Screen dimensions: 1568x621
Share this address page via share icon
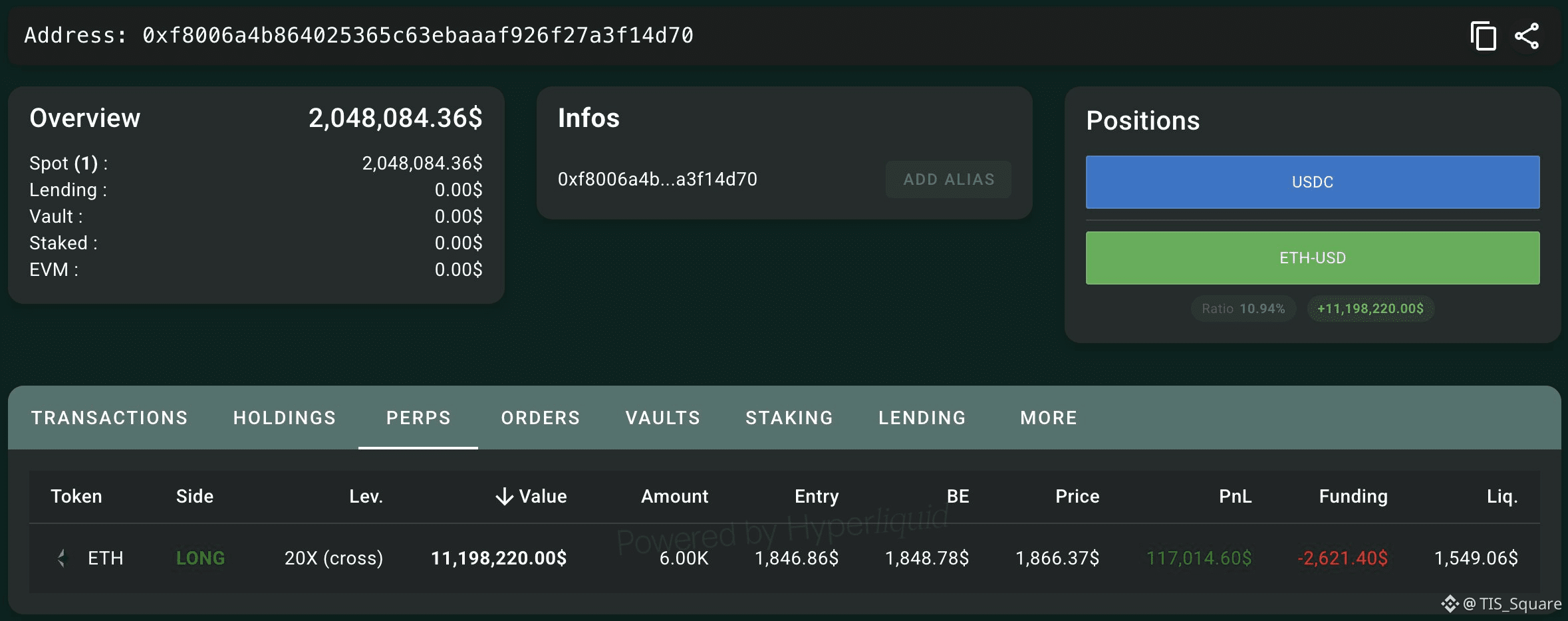(x=1527, y=36)
